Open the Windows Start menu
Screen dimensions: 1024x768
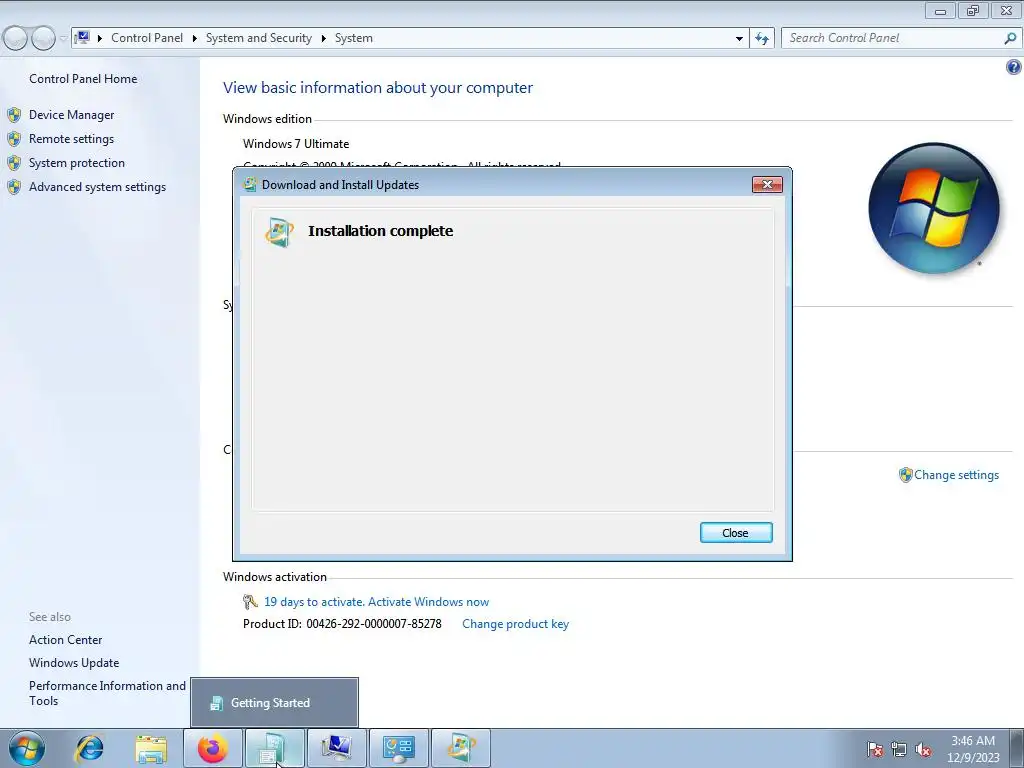(27, 748)
